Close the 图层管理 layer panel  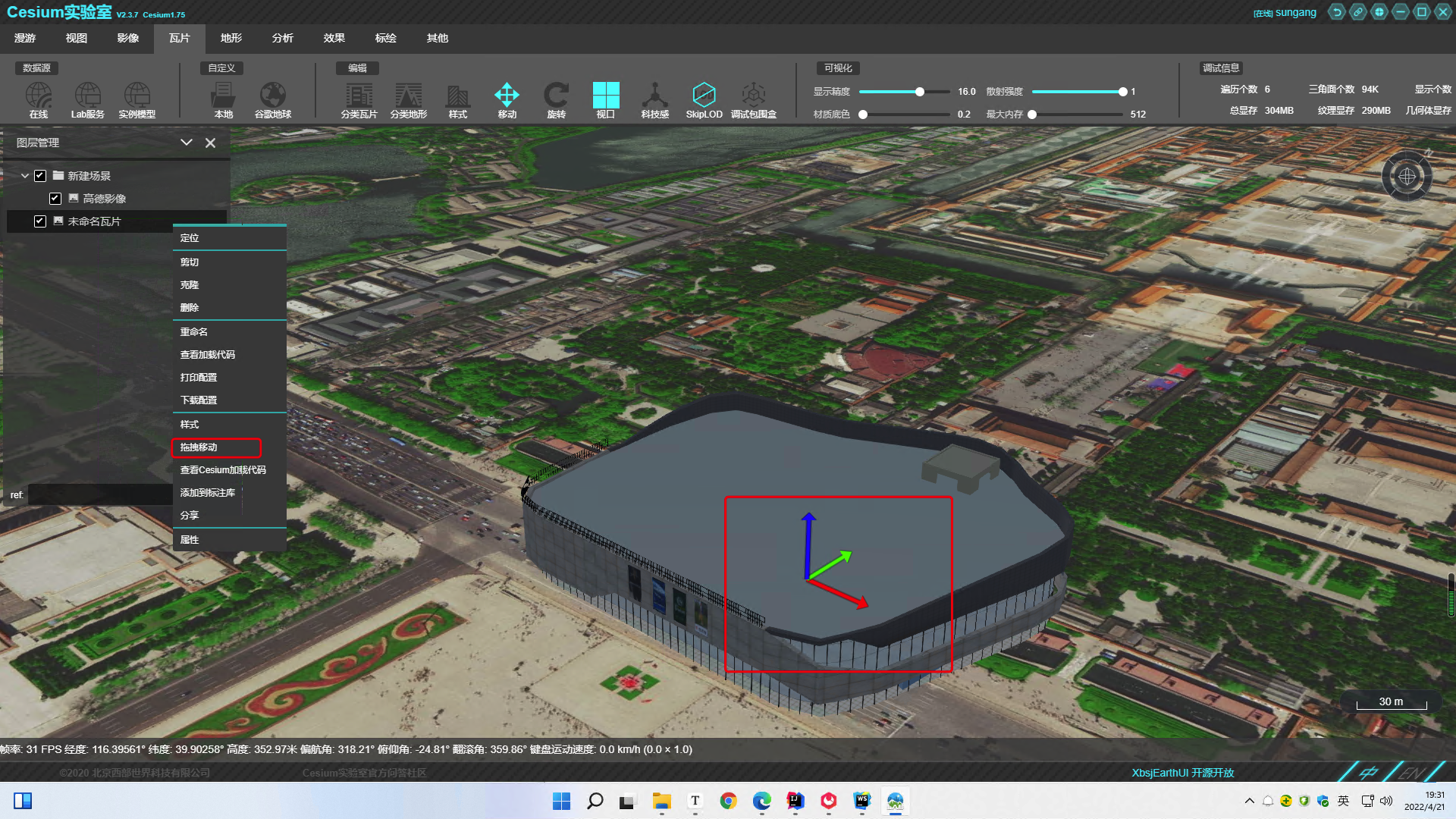coord(211,143)
